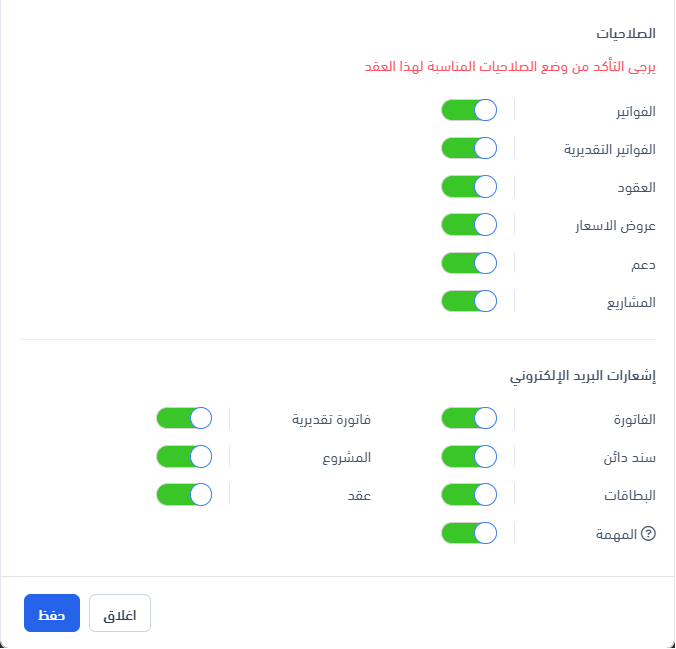Image resolution: width=676 pixels, height=649 pixels.
Task: Switch off المشروع email notification
Action: pyautogui.click(x=185, y=456)
